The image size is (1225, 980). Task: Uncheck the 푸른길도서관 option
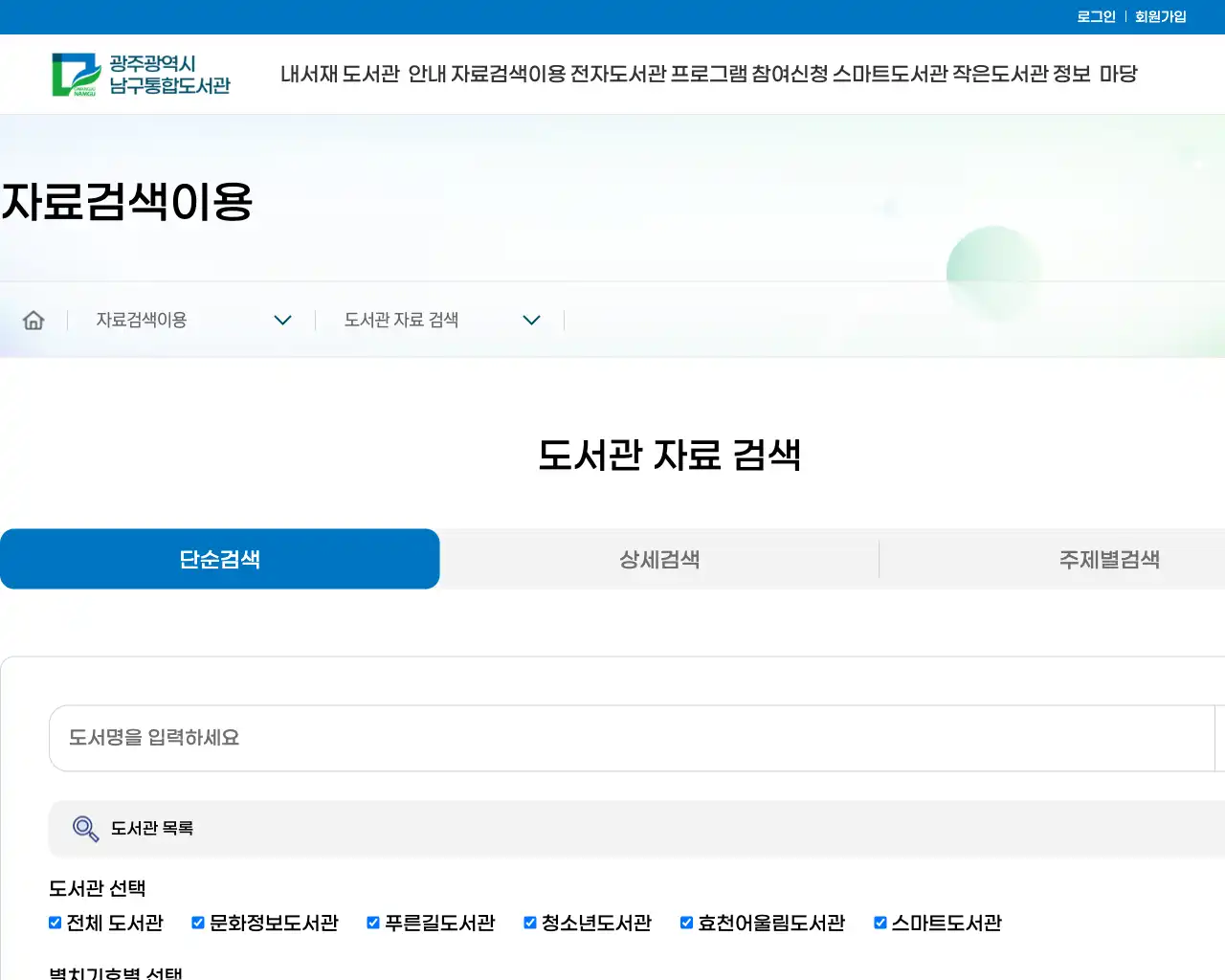372,923
